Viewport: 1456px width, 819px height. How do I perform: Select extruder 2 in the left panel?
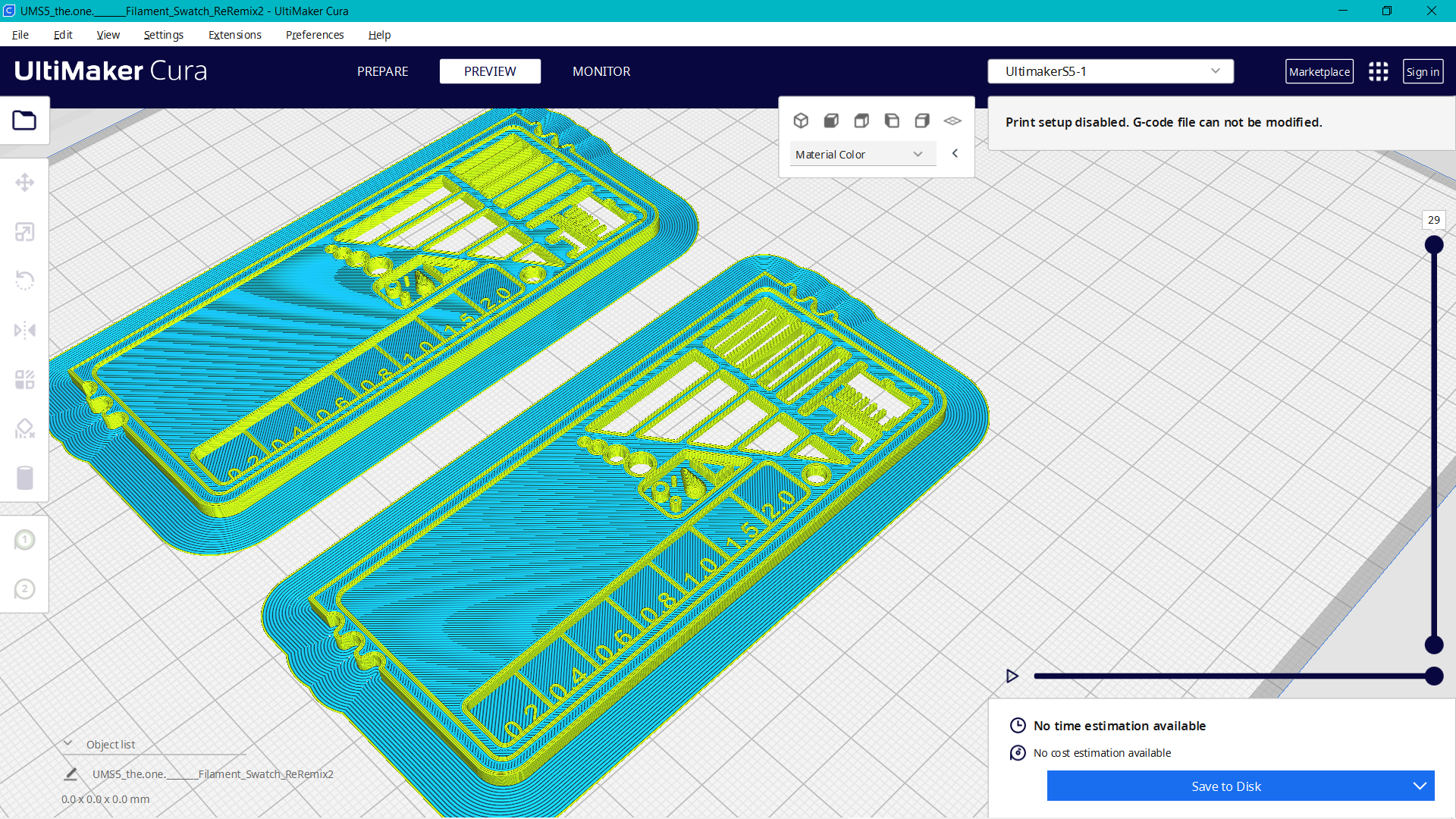25,588
